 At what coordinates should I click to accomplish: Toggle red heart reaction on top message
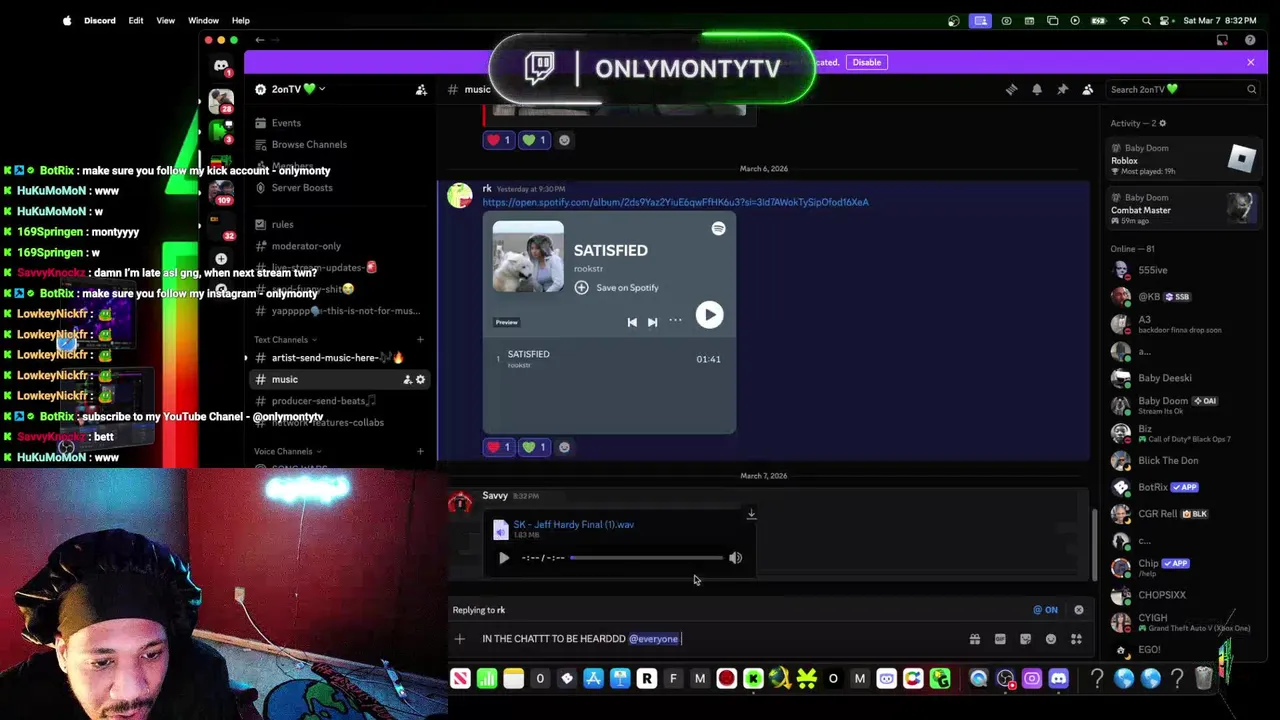pyautogui.click(x=499, y=140)
